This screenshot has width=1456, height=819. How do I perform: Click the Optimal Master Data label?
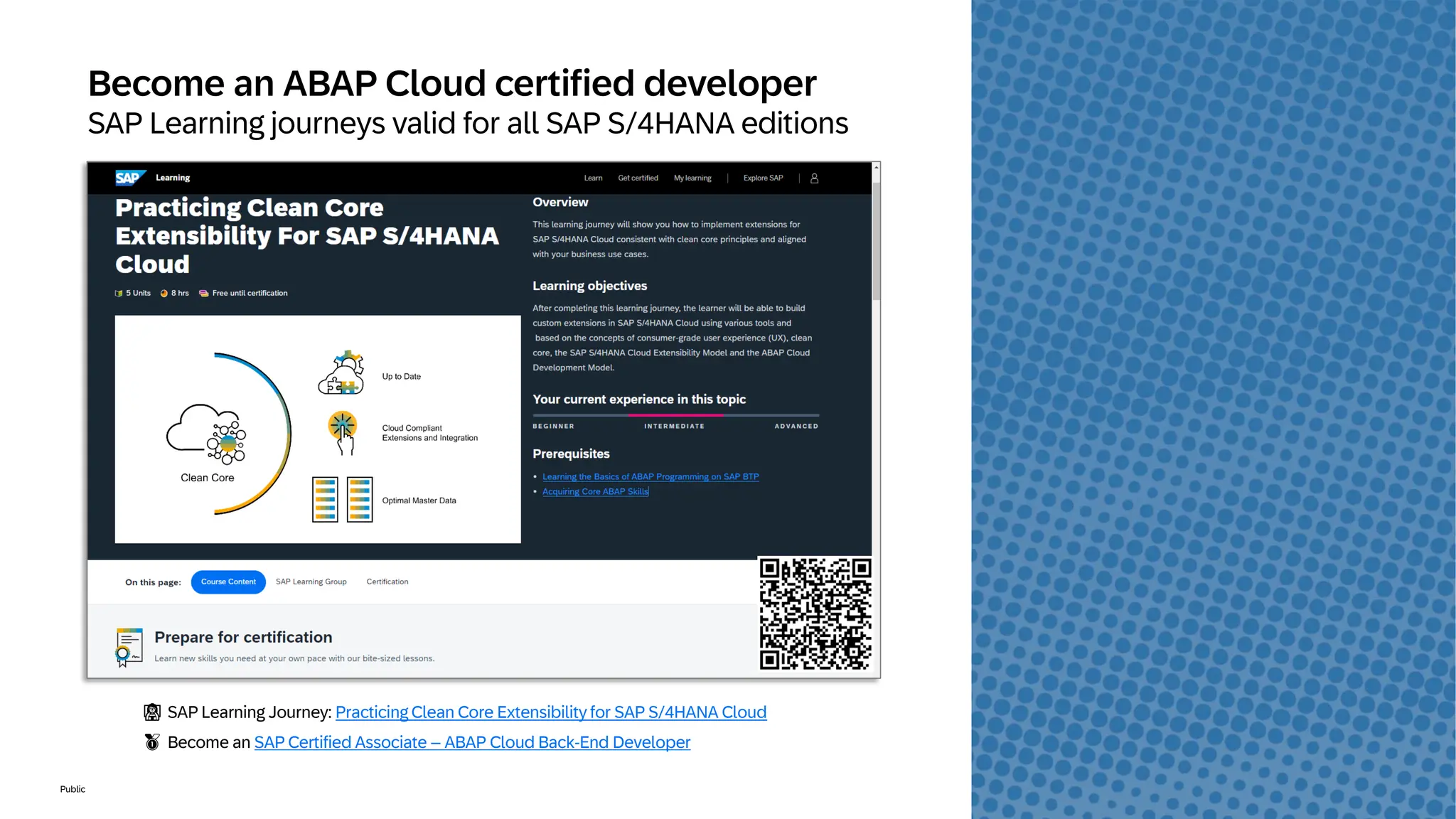[x=419, y=501]
